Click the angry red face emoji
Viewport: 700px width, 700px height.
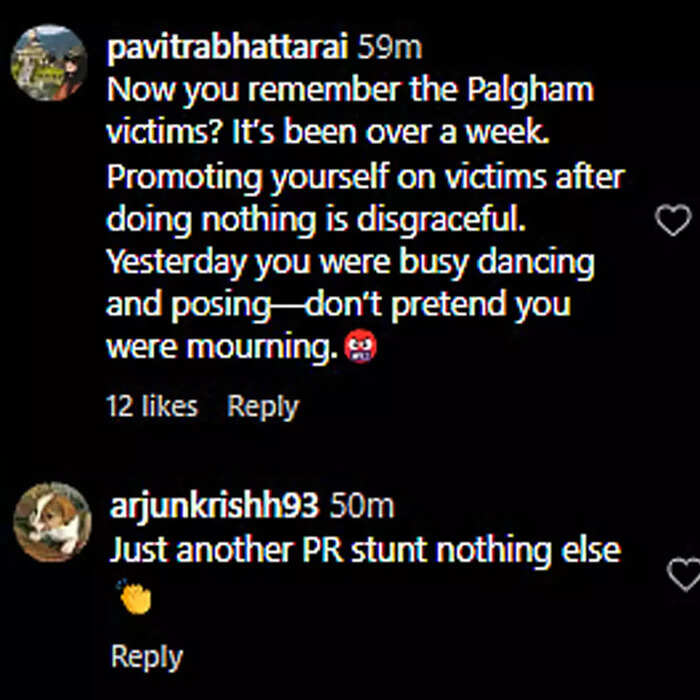point(360,346)
